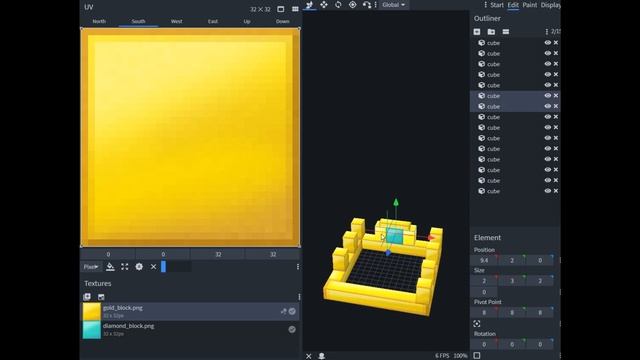The width and height of the screenshot is (640, 360).
Task: Click the Create Texture icon in Textures panel
Action: tap(87, 297)
